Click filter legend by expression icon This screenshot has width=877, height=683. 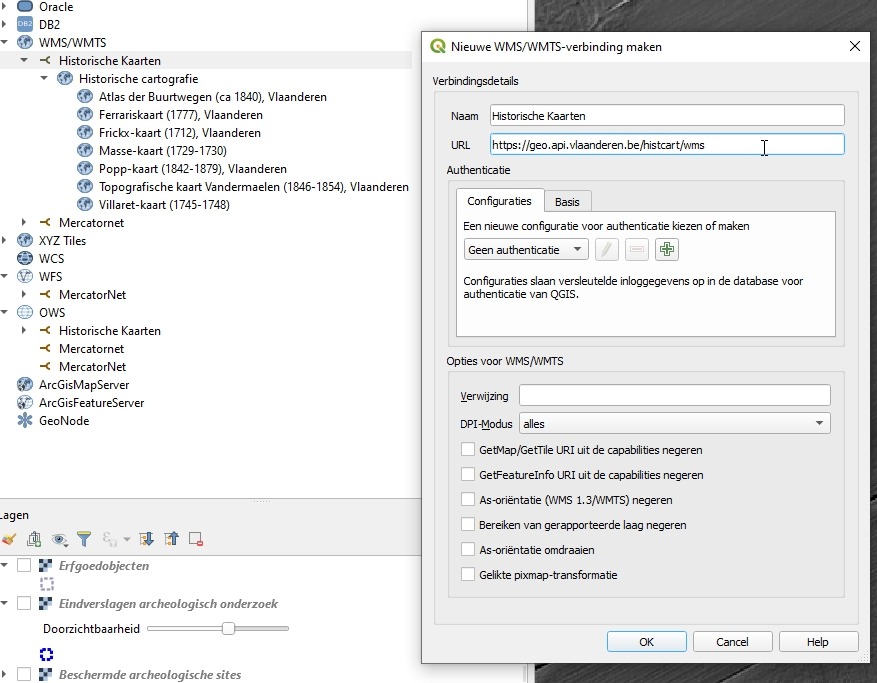[x=110, y=539]
